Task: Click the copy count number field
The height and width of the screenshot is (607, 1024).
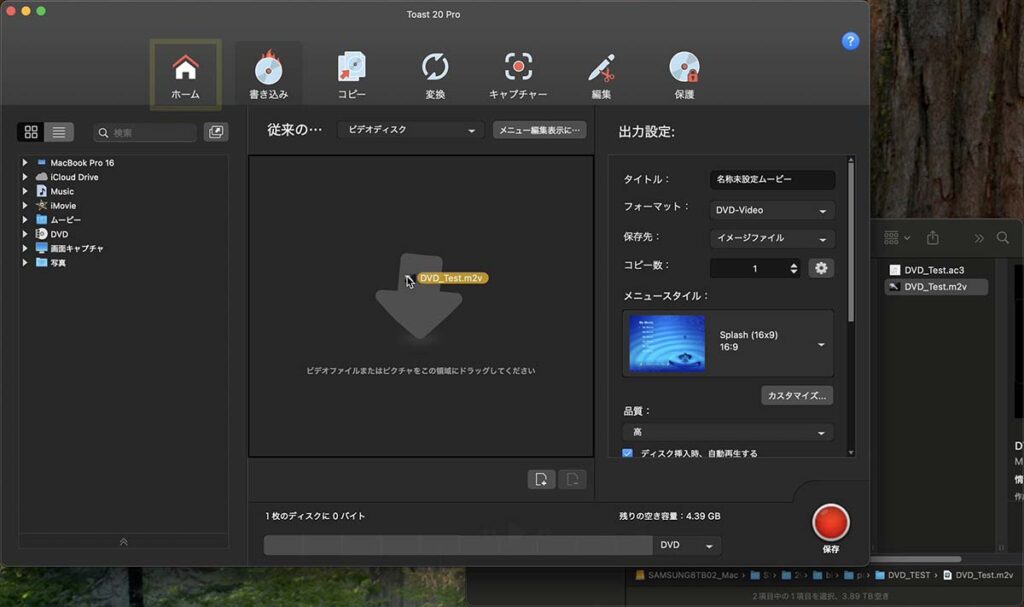Action: [x=749, y=269]
